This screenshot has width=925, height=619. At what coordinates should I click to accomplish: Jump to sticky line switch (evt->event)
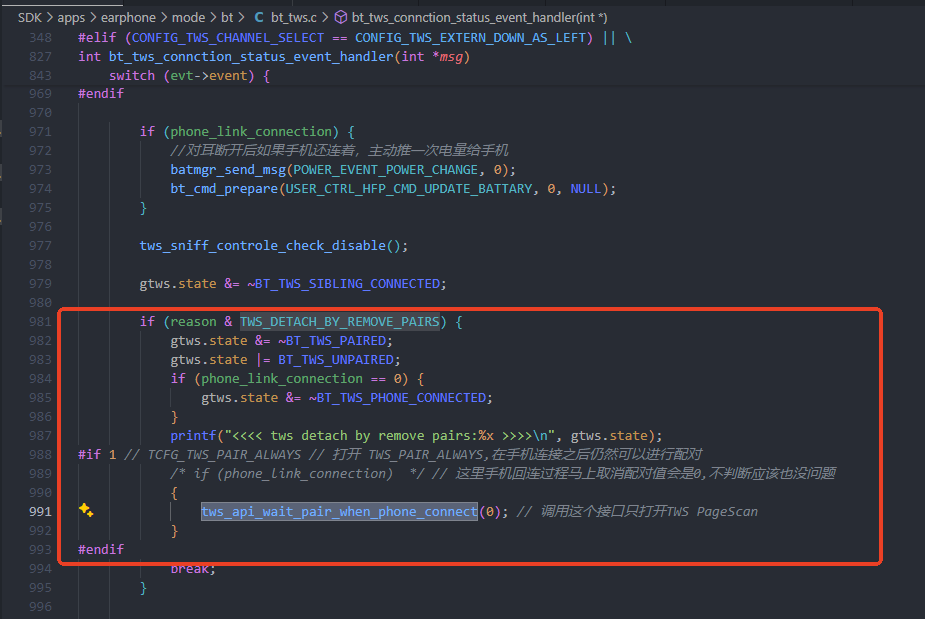tap(189, 76)
